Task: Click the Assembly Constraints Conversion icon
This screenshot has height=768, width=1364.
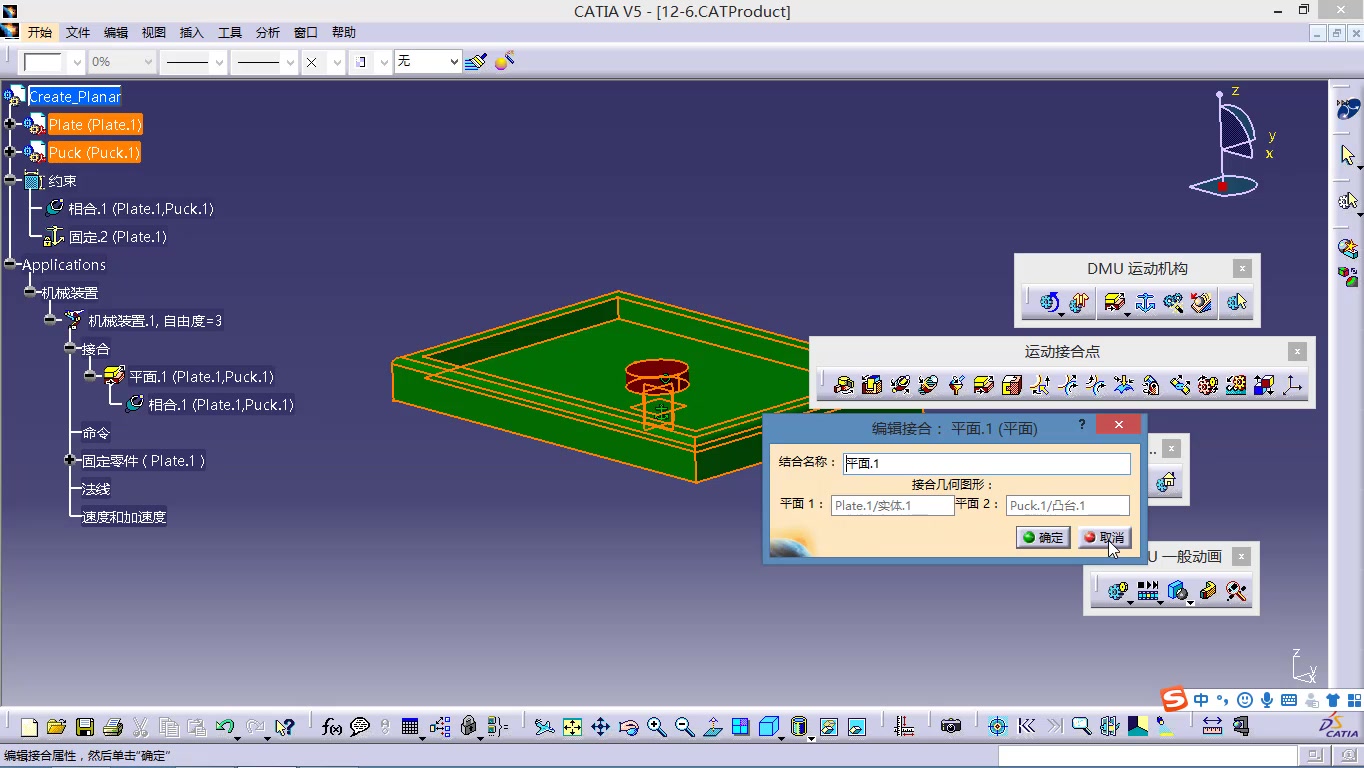Action: click(1174, 302)
